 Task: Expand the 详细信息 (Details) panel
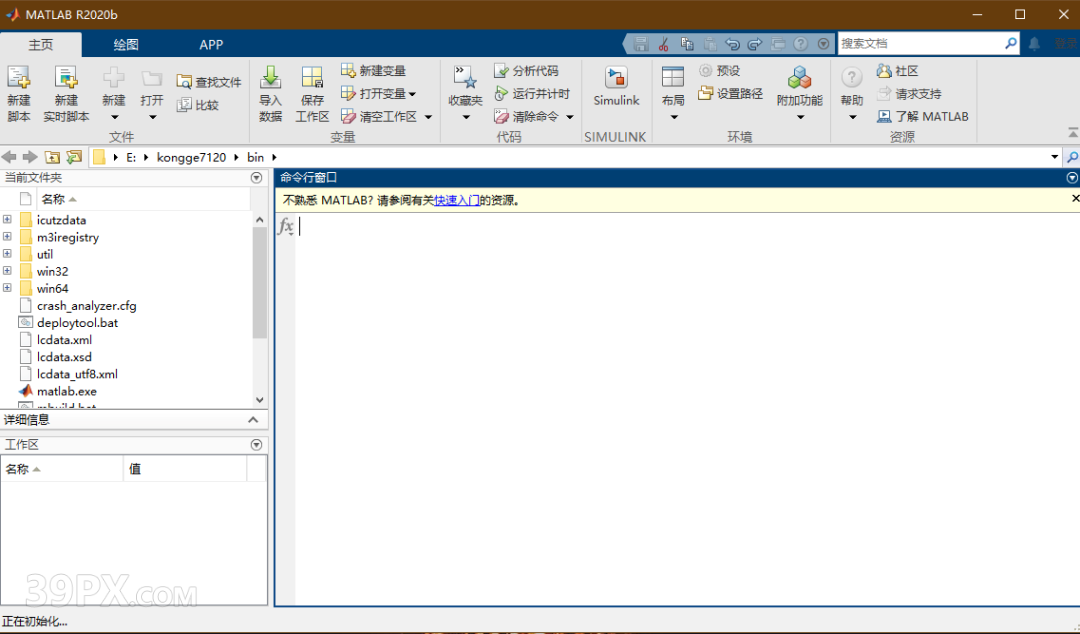pos(253,420)
